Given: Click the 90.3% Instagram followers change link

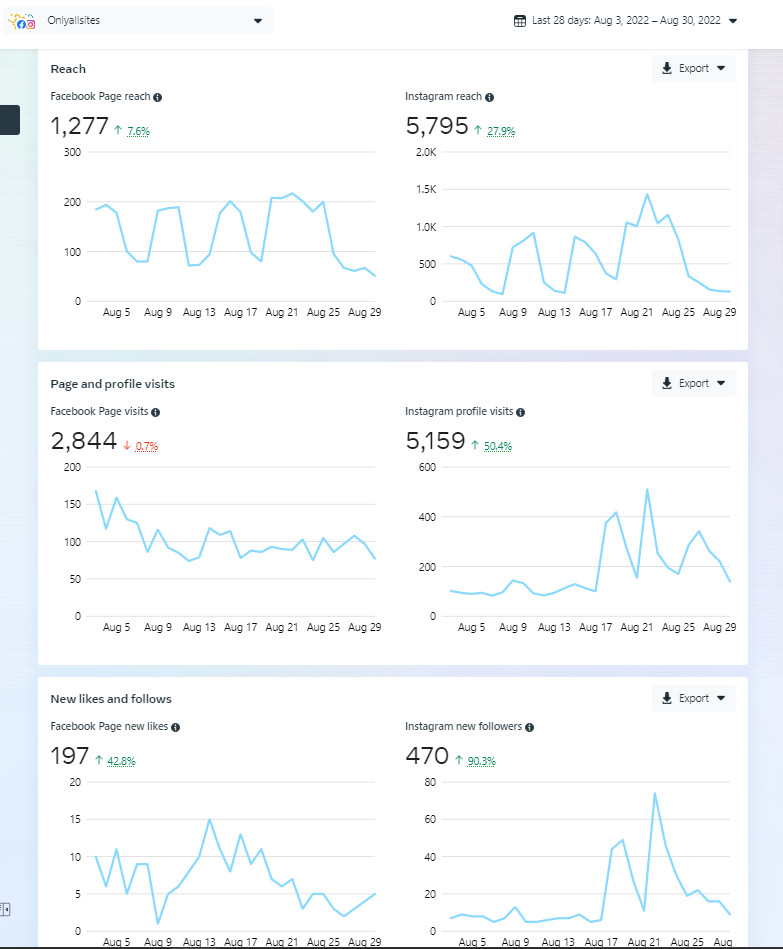Looking at the screenshot, I should (482, 761).
